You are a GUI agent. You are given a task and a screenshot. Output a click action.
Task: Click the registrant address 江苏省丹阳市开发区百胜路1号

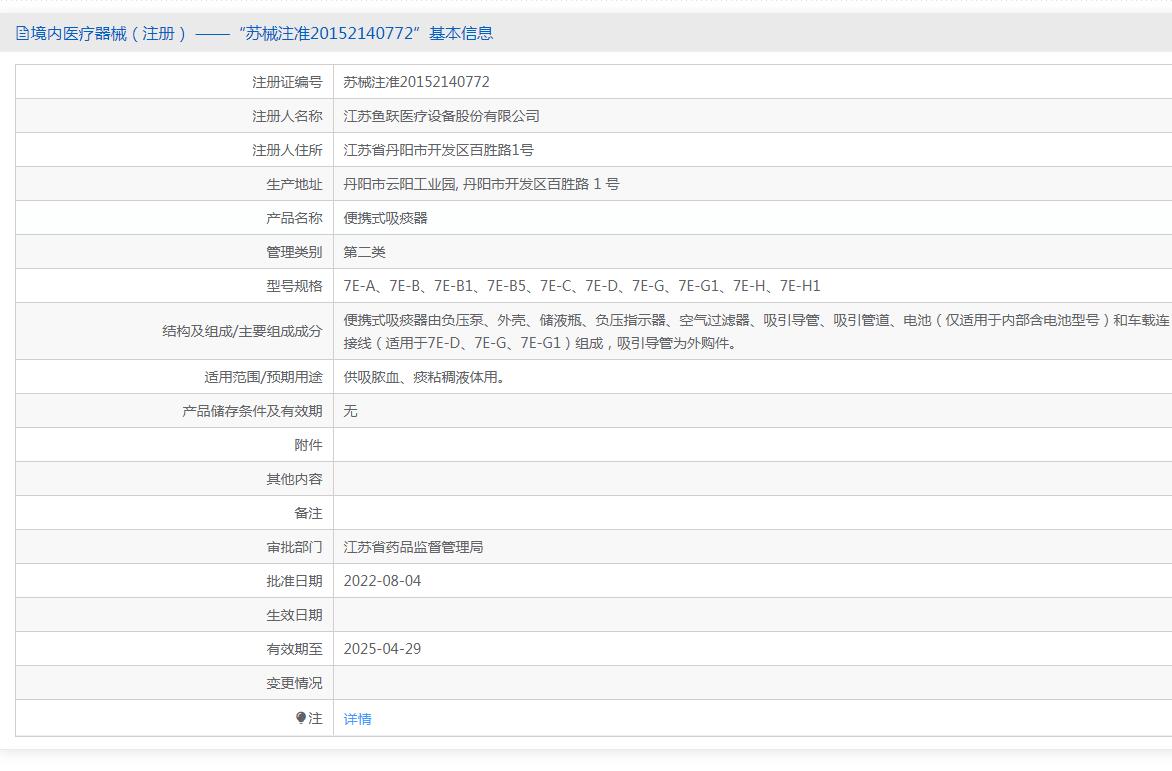pos(438,150)
